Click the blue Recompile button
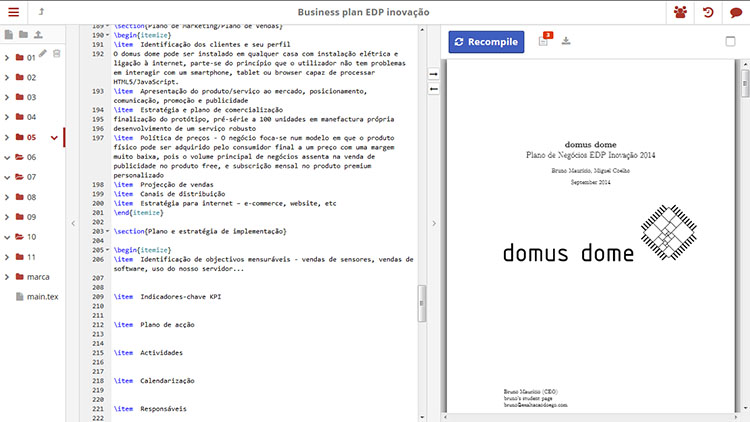The height and width of the screenshot is (422, 750). 486,42
